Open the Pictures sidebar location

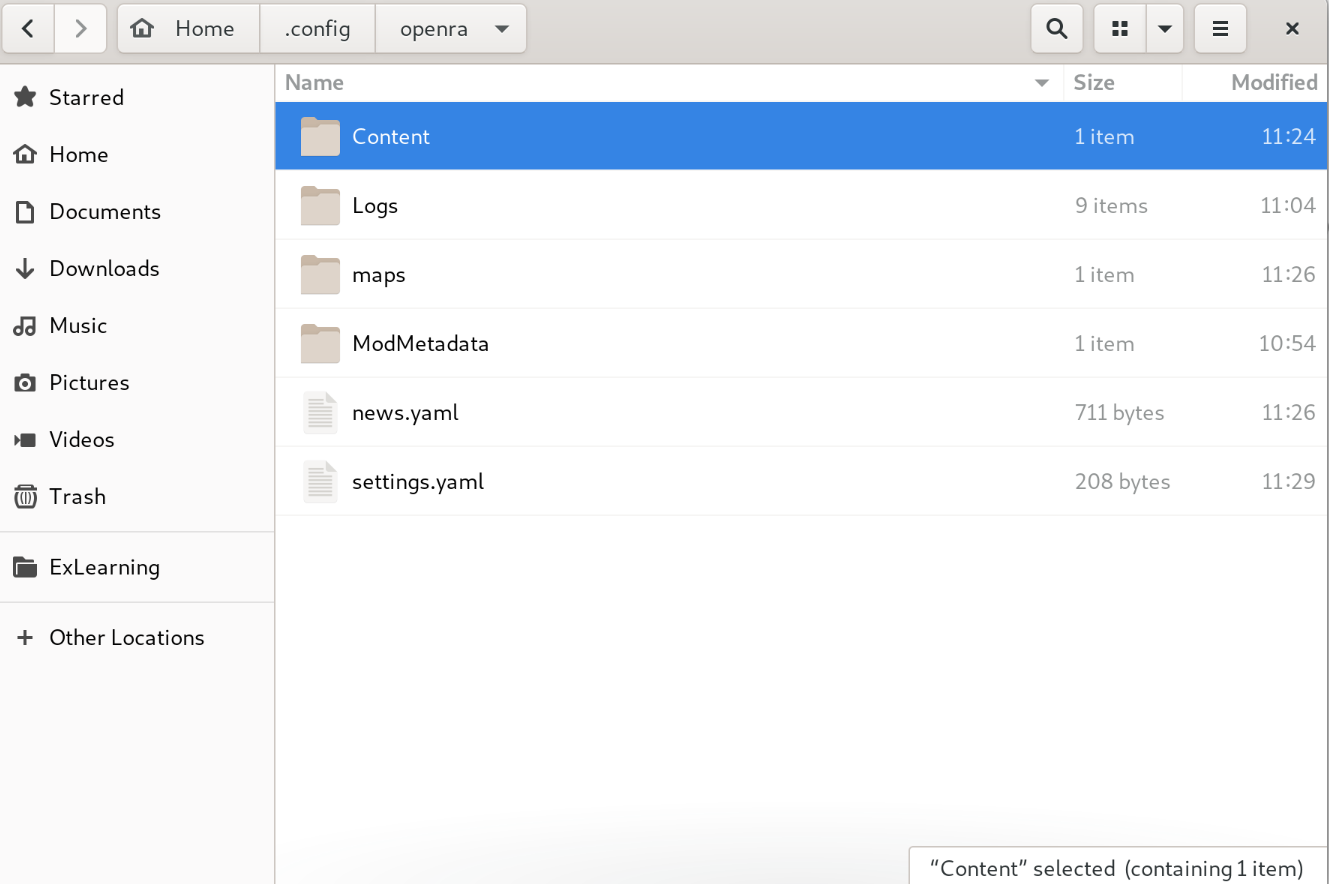[89, 382]
